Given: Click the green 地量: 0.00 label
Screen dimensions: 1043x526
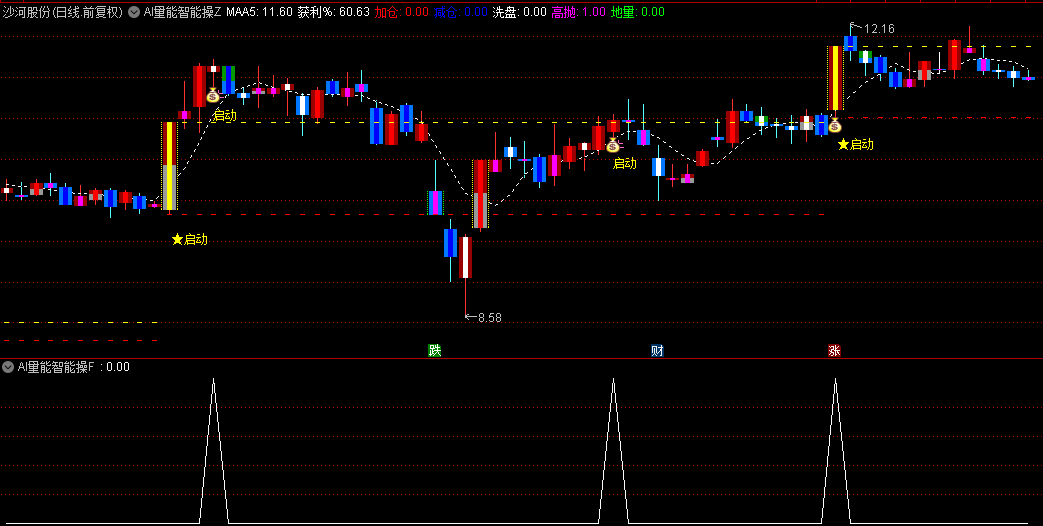Looking at the screenshot, I should click(x=637, y=12).
